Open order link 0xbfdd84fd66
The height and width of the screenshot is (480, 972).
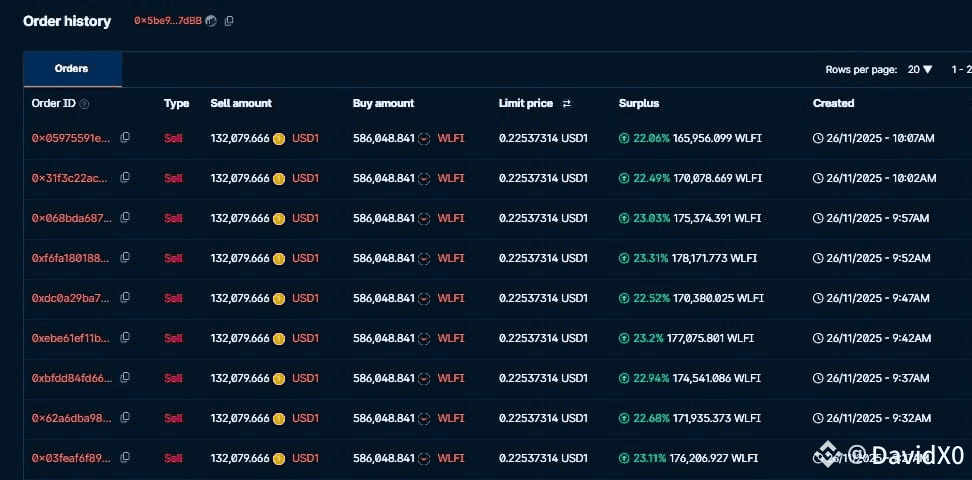72,378
